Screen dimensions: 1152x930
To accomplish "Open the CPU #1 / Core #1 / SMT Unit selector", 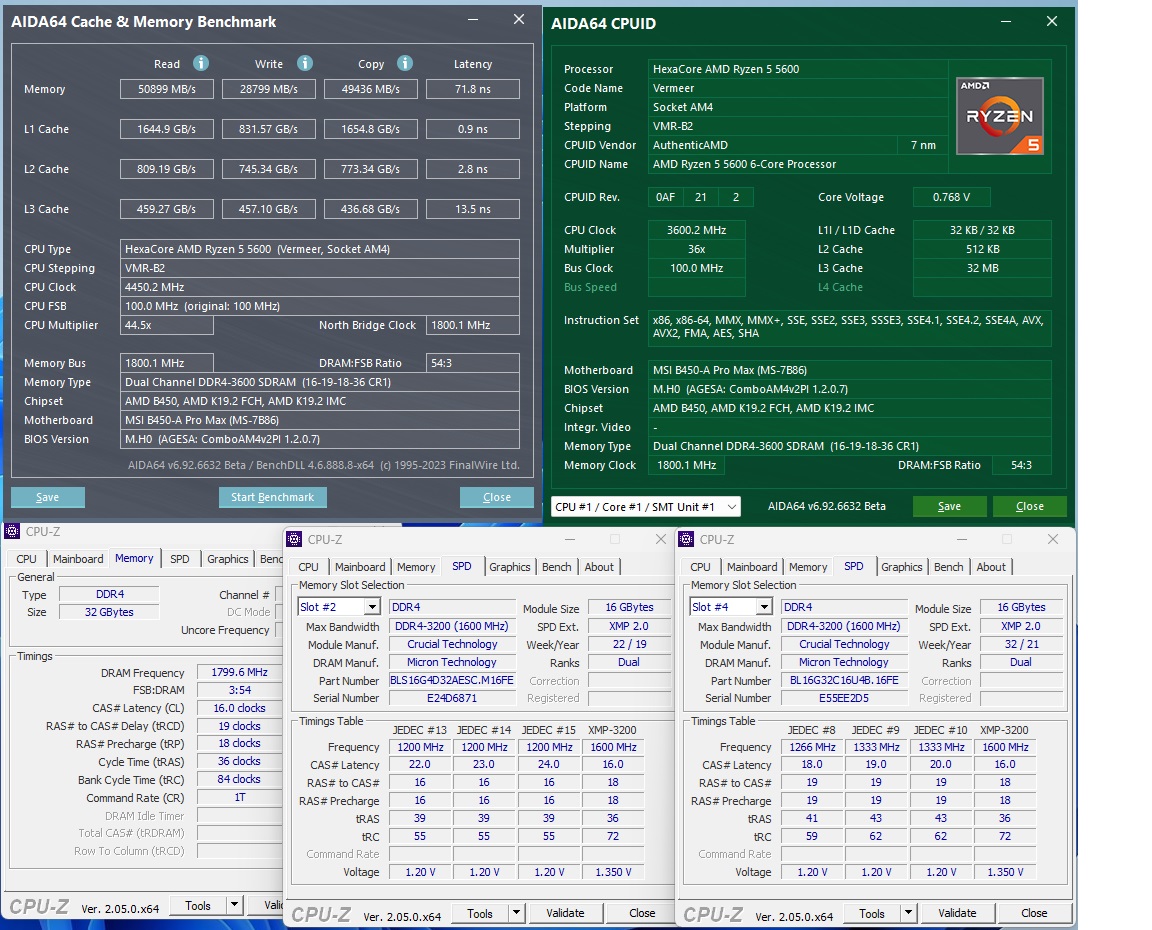I will pyautogui.click(x=646, y=507).
